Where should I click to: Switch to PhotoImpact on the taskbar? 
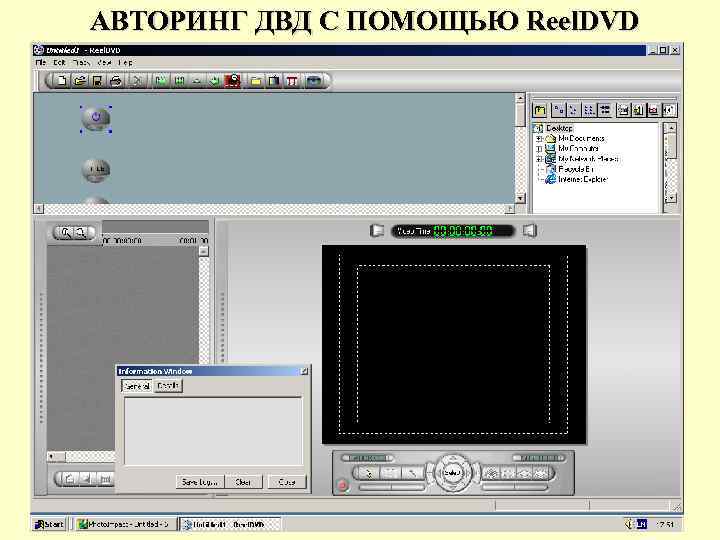pos(124,524)
